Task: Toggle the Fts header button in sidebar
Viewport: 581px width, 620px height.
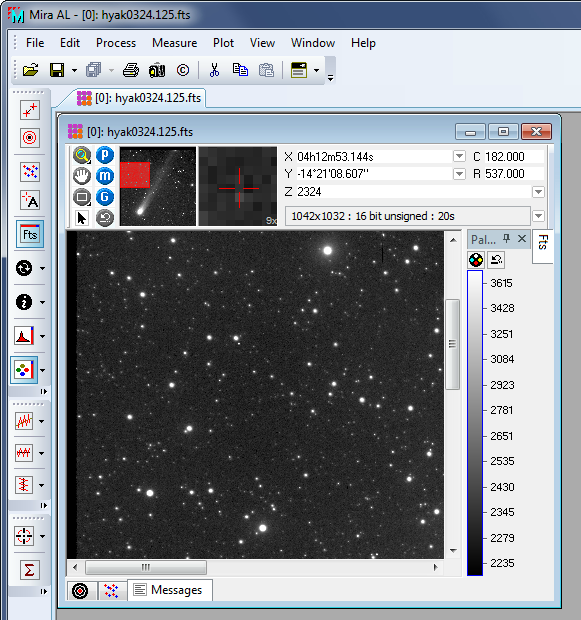Action: (x=30, y=234)
